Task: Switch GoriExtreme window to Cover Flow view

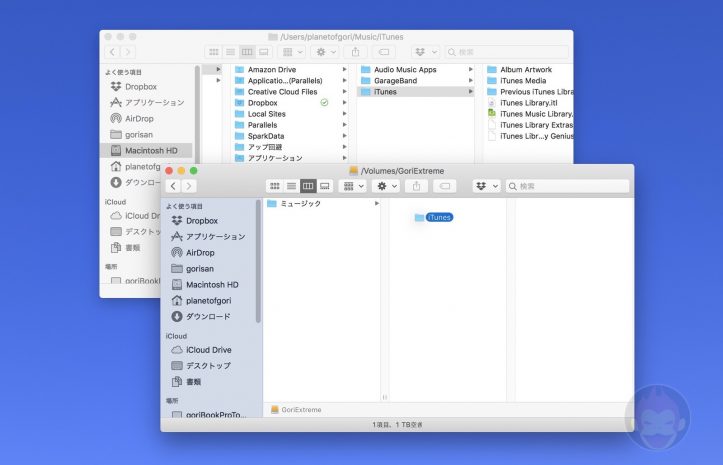Action: coord(325,187)
